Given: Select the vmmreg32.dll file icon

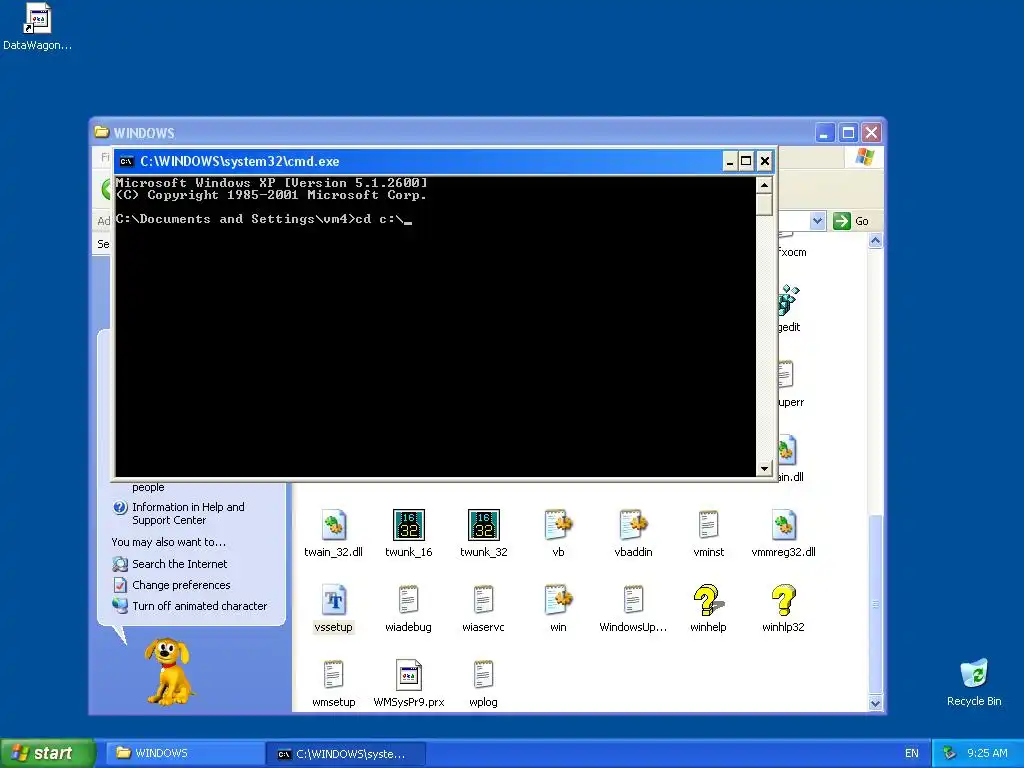Looking at the screenshot, I should coord(784,525).
